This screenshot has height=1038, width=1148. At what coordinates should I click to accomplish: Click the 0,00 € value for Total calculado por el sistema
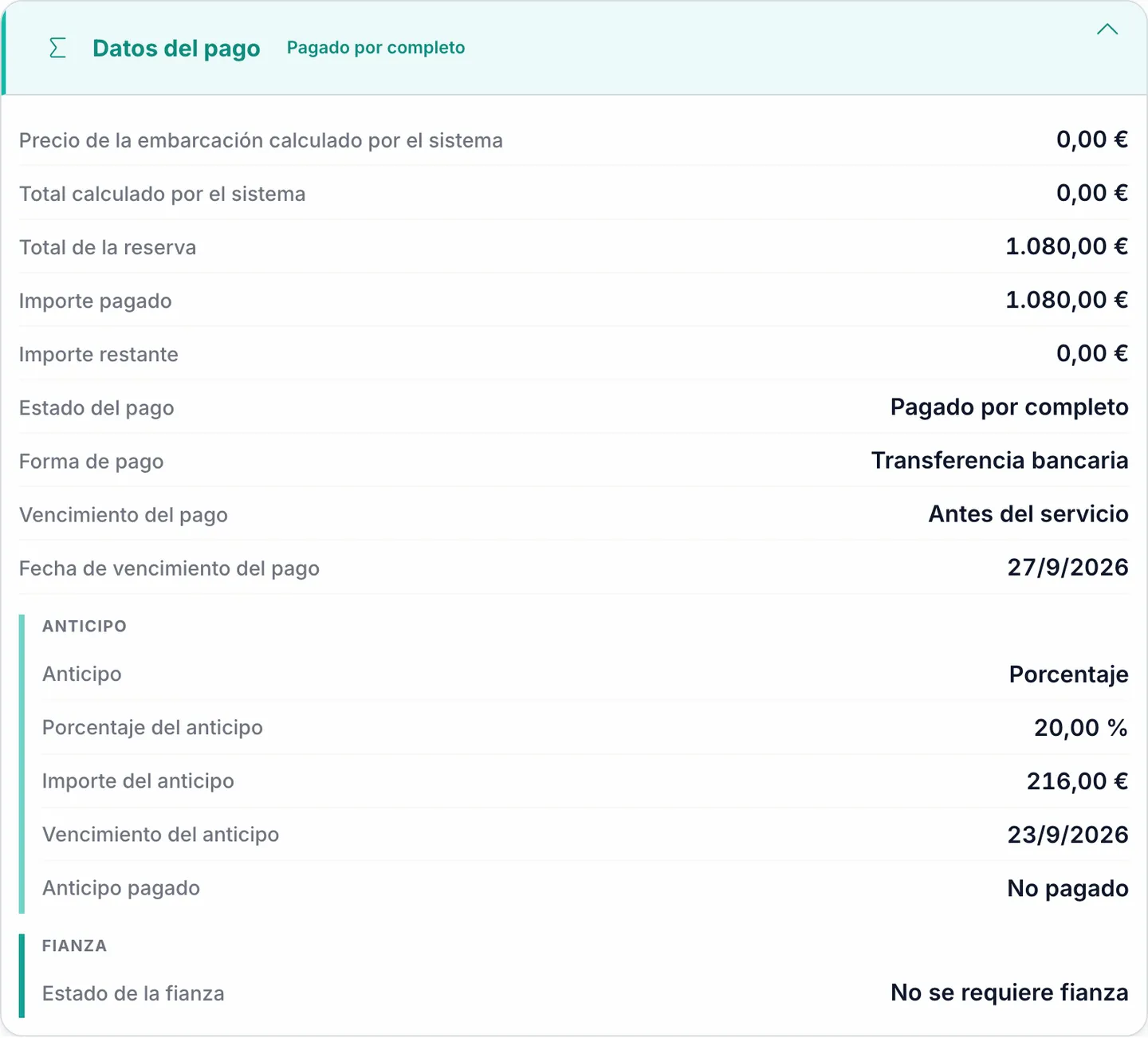(1092, 193)
